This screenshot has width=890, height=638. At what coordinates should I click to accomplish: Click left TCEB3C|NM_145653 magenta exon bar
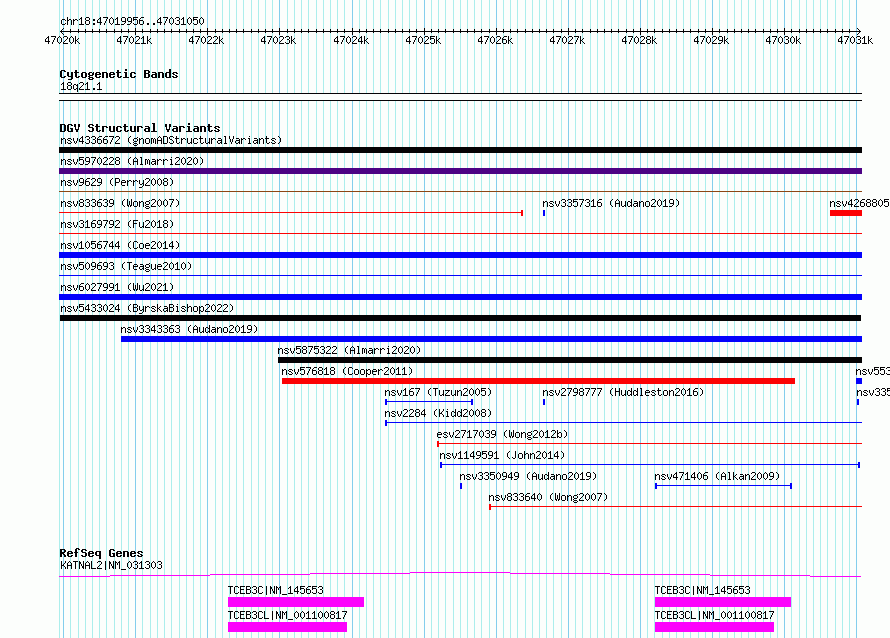tap(296, 602)
